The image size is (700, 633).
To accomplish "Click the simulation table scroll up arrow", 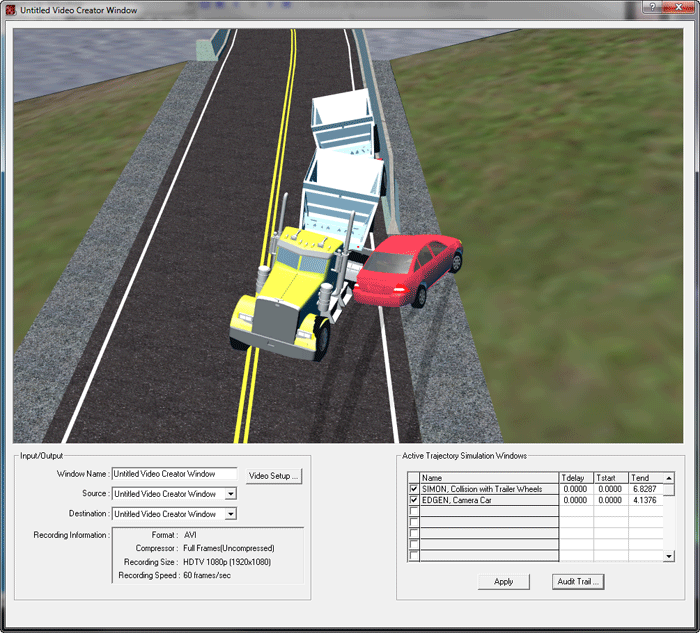I will pos(669,478).
